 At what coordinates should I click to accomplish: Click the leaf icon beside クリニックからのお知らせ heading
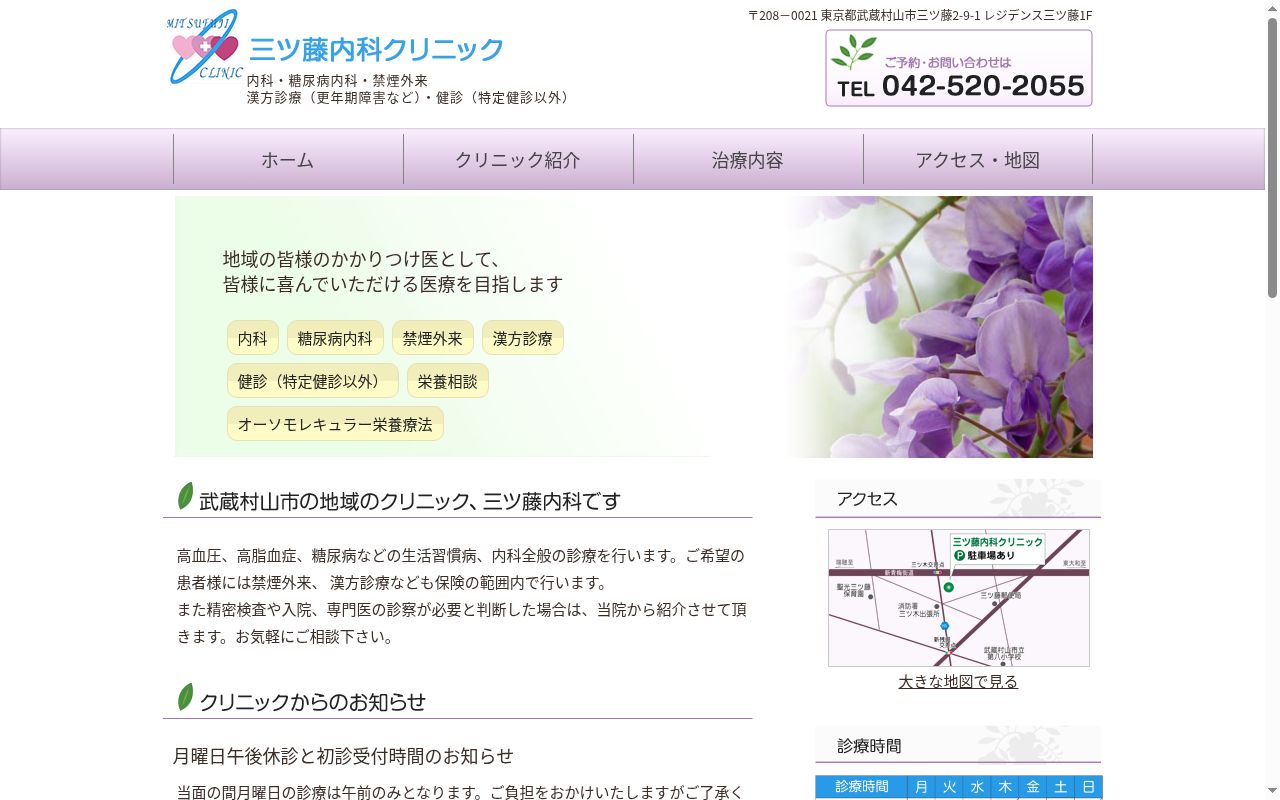[x=185, y=697]
